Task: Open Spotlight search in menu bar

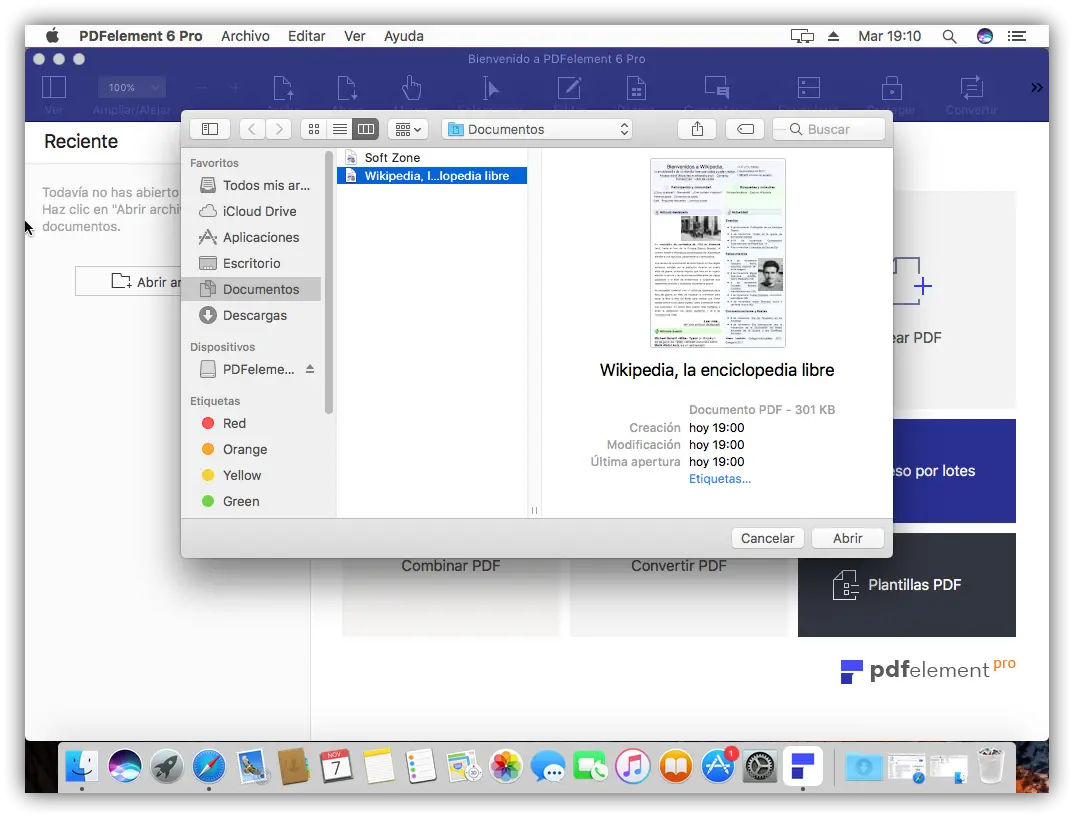Action: point(949,36)
